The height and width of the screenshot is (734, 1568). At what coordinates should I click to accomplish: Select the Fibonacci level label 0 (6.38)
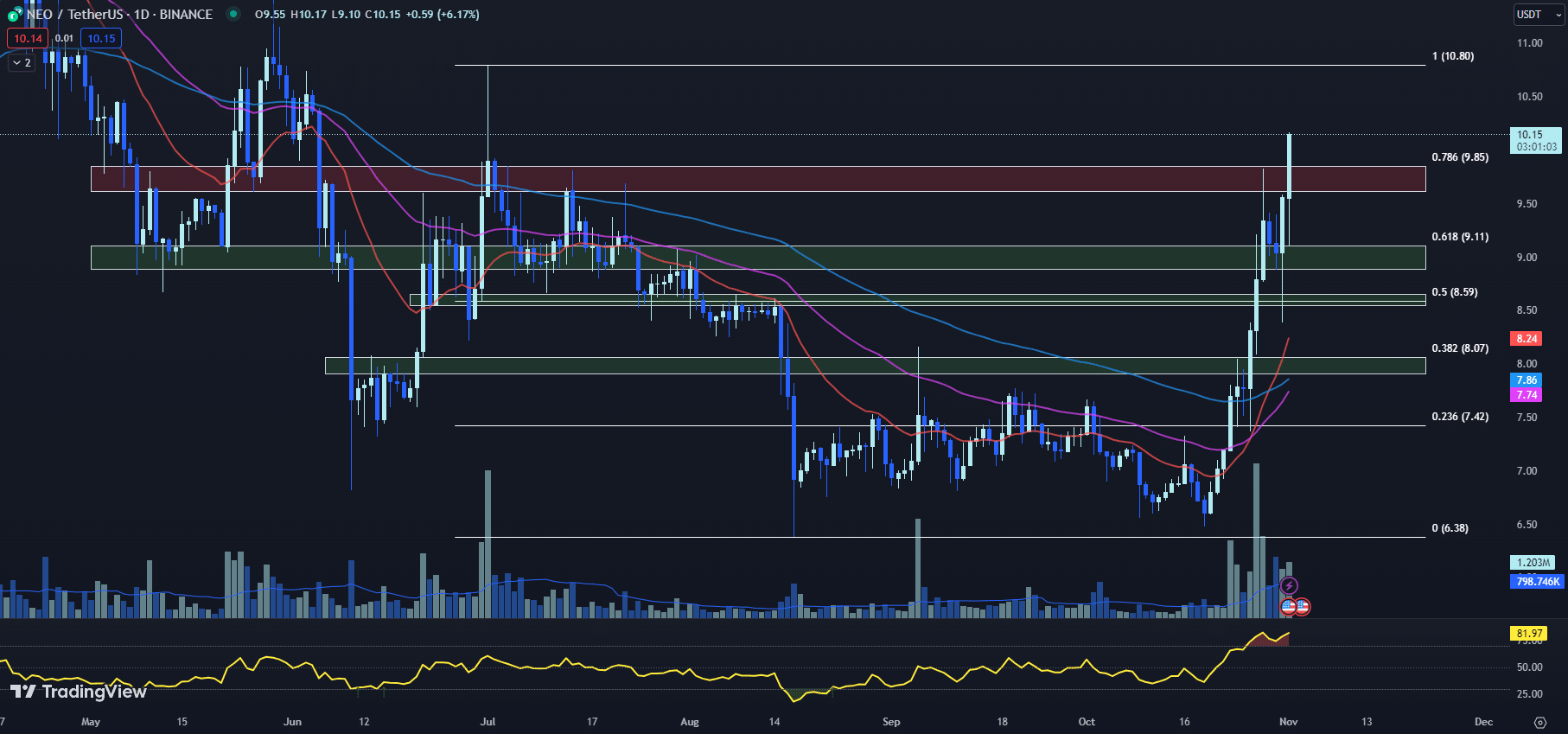[1450, 528]
